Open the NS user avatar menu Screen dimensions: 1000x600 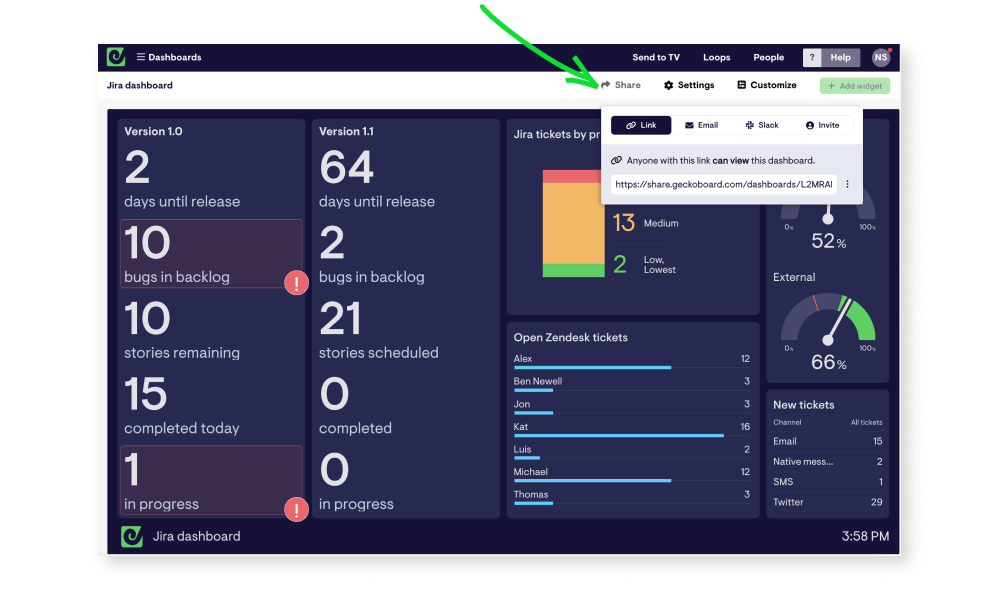point(881,57)
